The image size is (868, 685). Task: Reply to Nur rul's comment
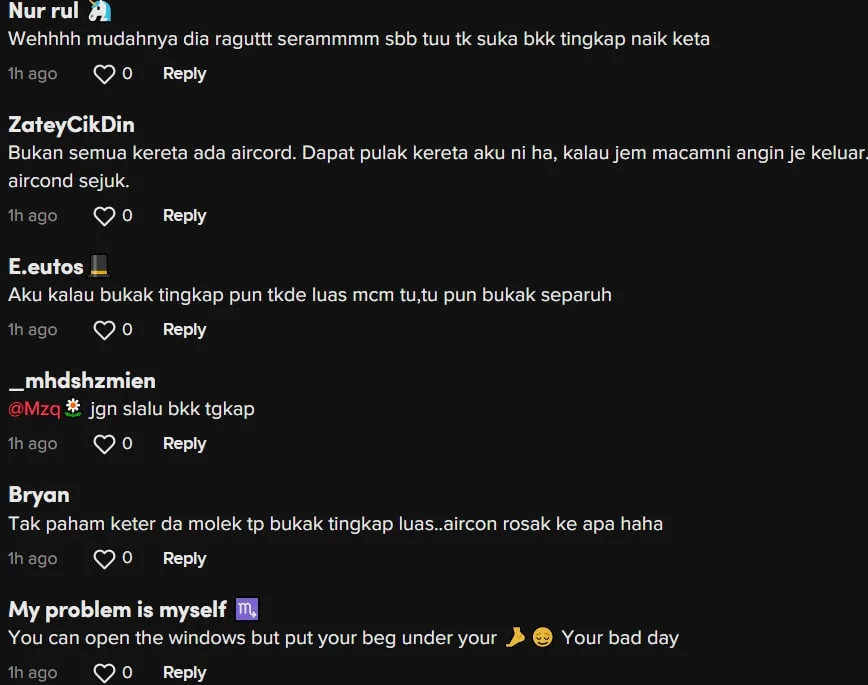point(184,74)
